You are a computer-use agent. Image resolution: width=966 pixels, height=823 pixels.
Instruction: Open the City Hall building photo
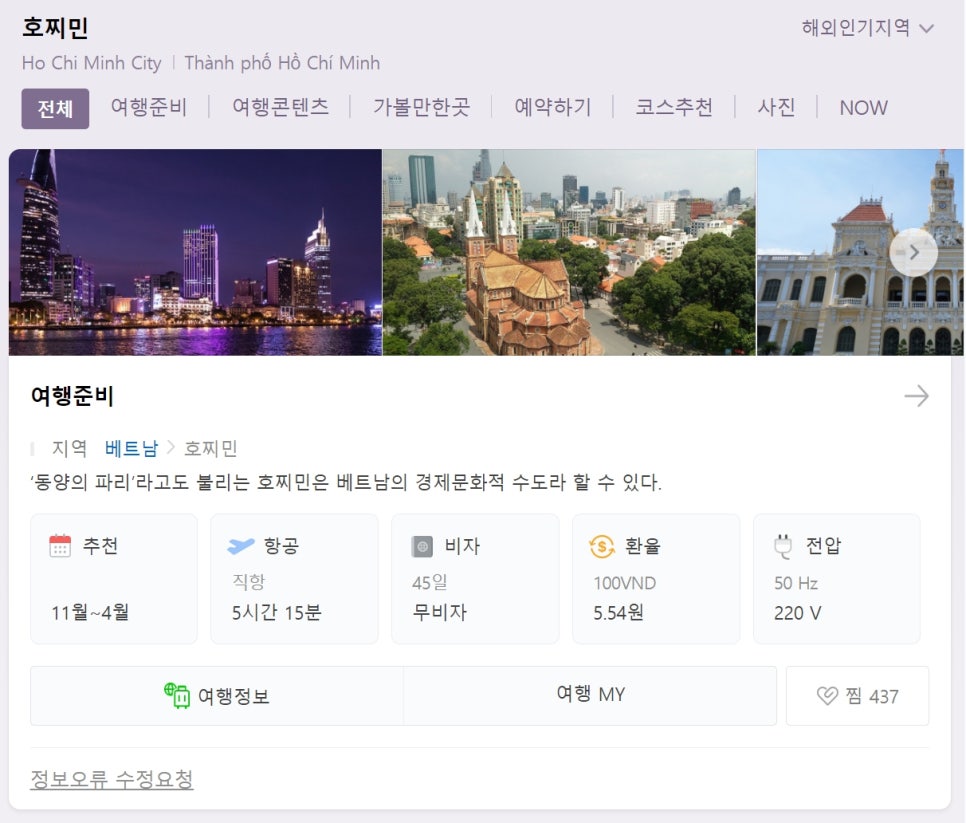(860, 252)
